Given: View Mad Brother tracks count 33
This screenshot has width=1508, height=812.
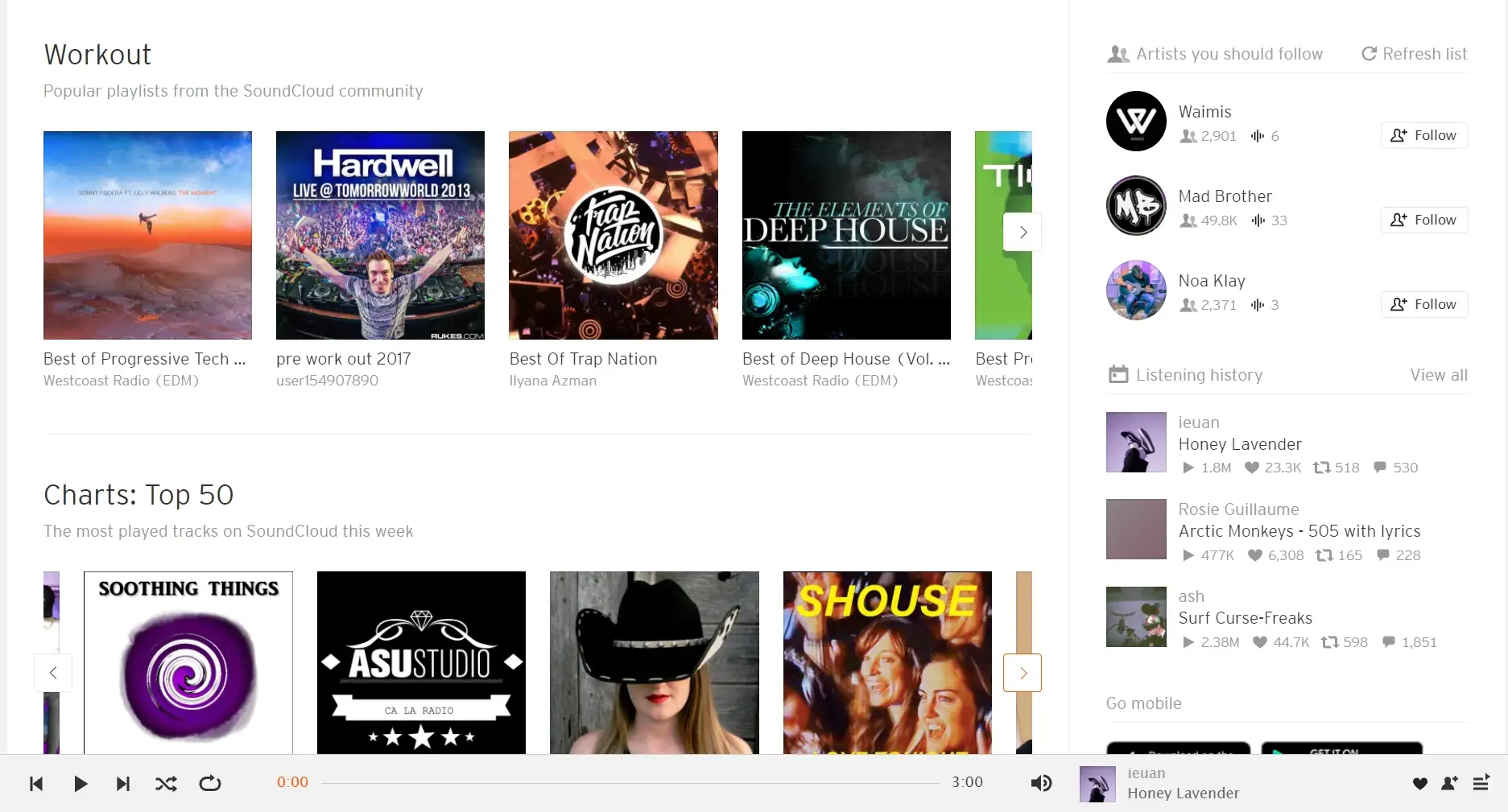Looking at the screenshot, I should 1269,221.
